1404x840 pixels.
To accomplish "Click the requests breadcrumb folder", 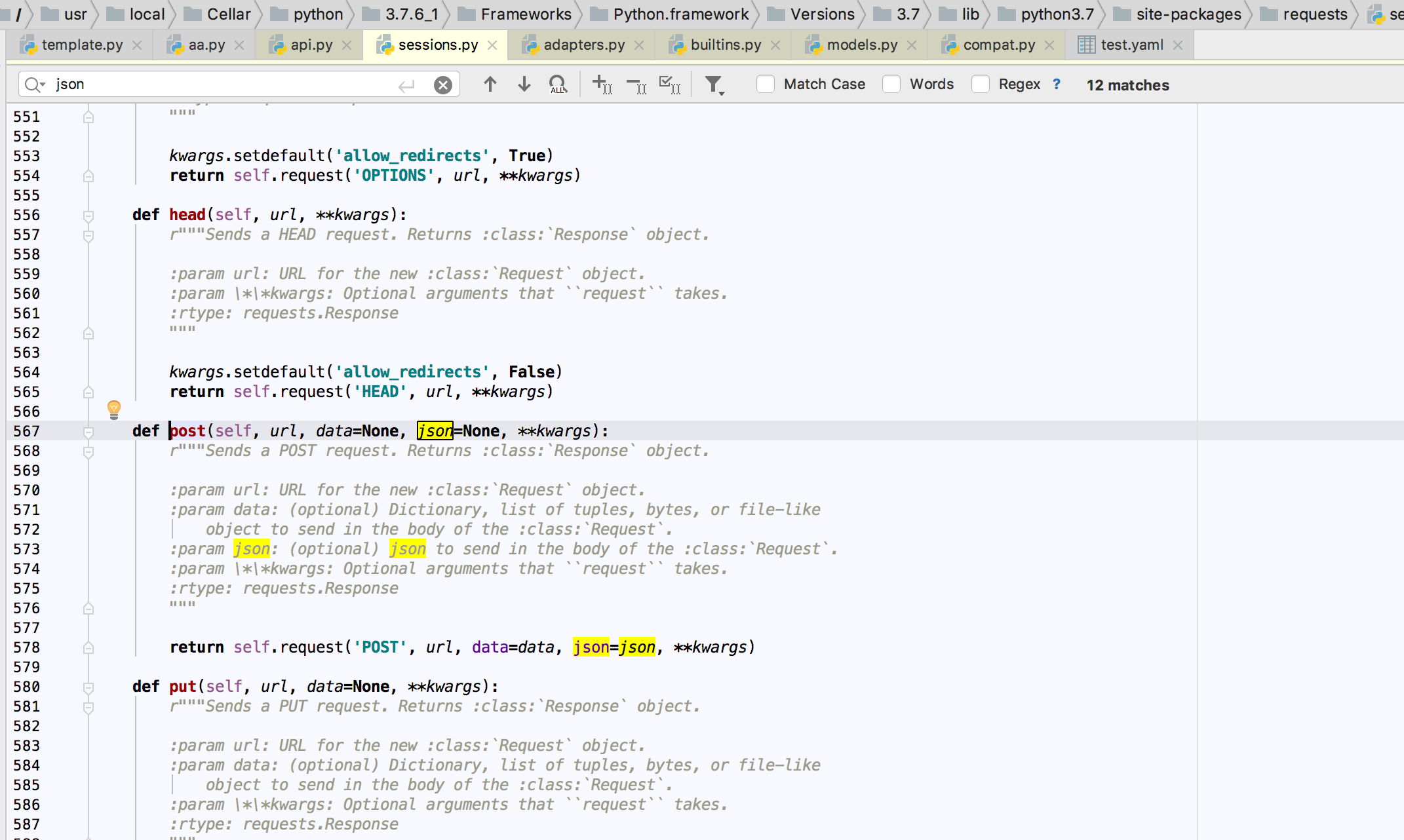I will click(1304, 14).
